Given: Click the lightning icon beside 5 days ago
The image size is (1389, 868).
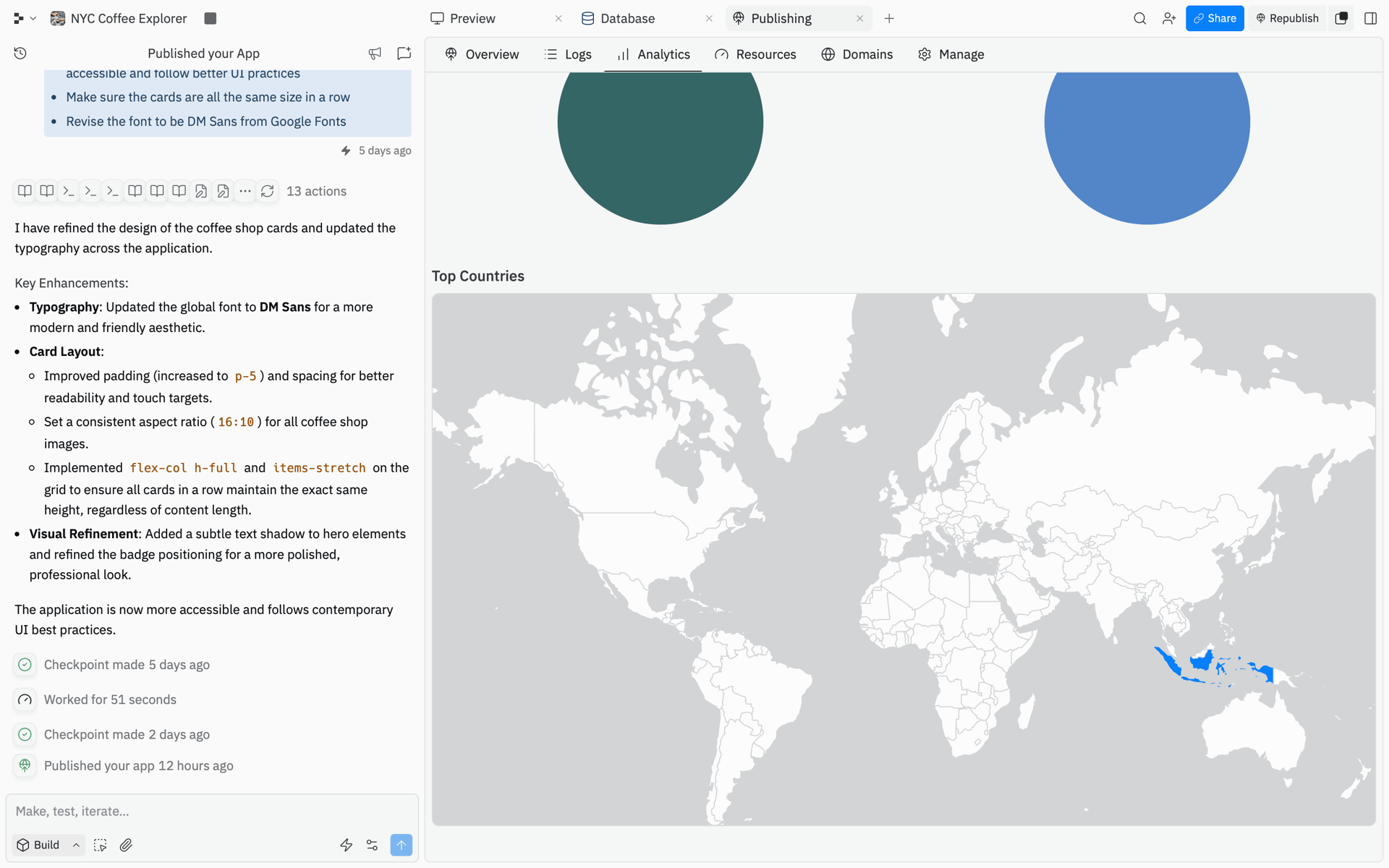Looking at the screenshot, I should click(346, 150).
